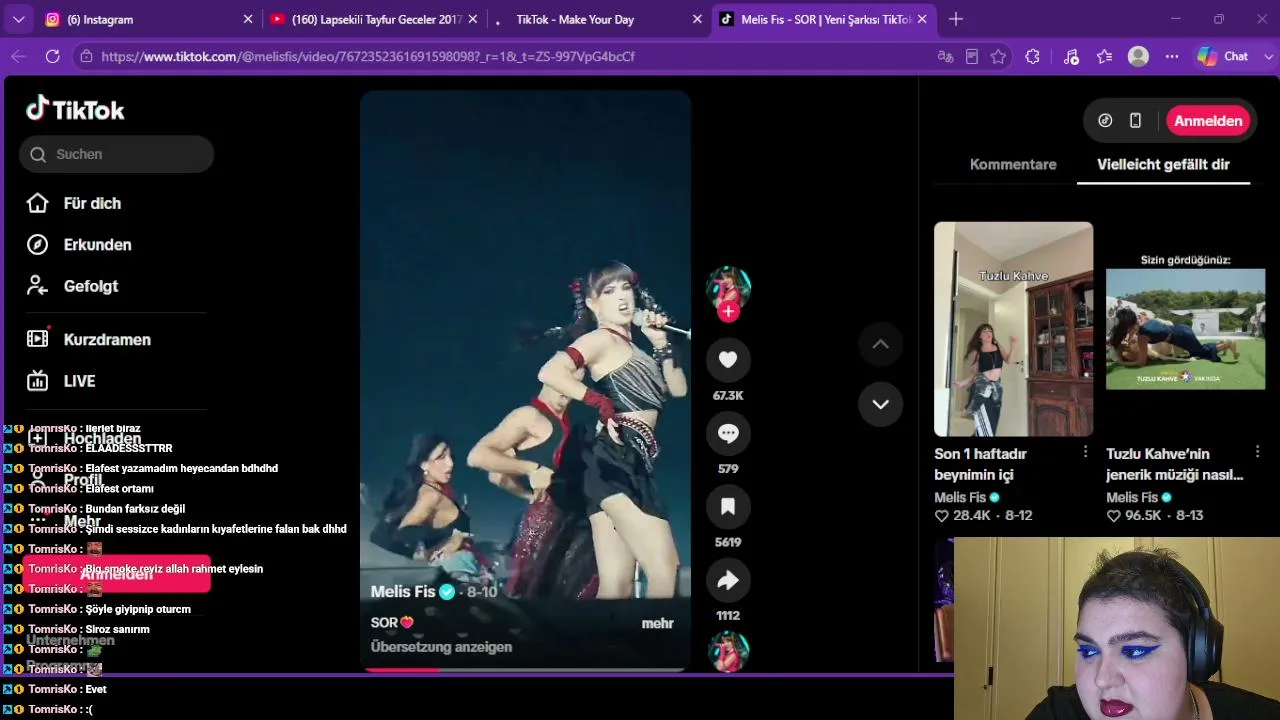Open the 'Son 1 haftadır beynimin içi' title
Image resolution: width=1280 pixels, height=720 pixels.
(x=983, y=464)
